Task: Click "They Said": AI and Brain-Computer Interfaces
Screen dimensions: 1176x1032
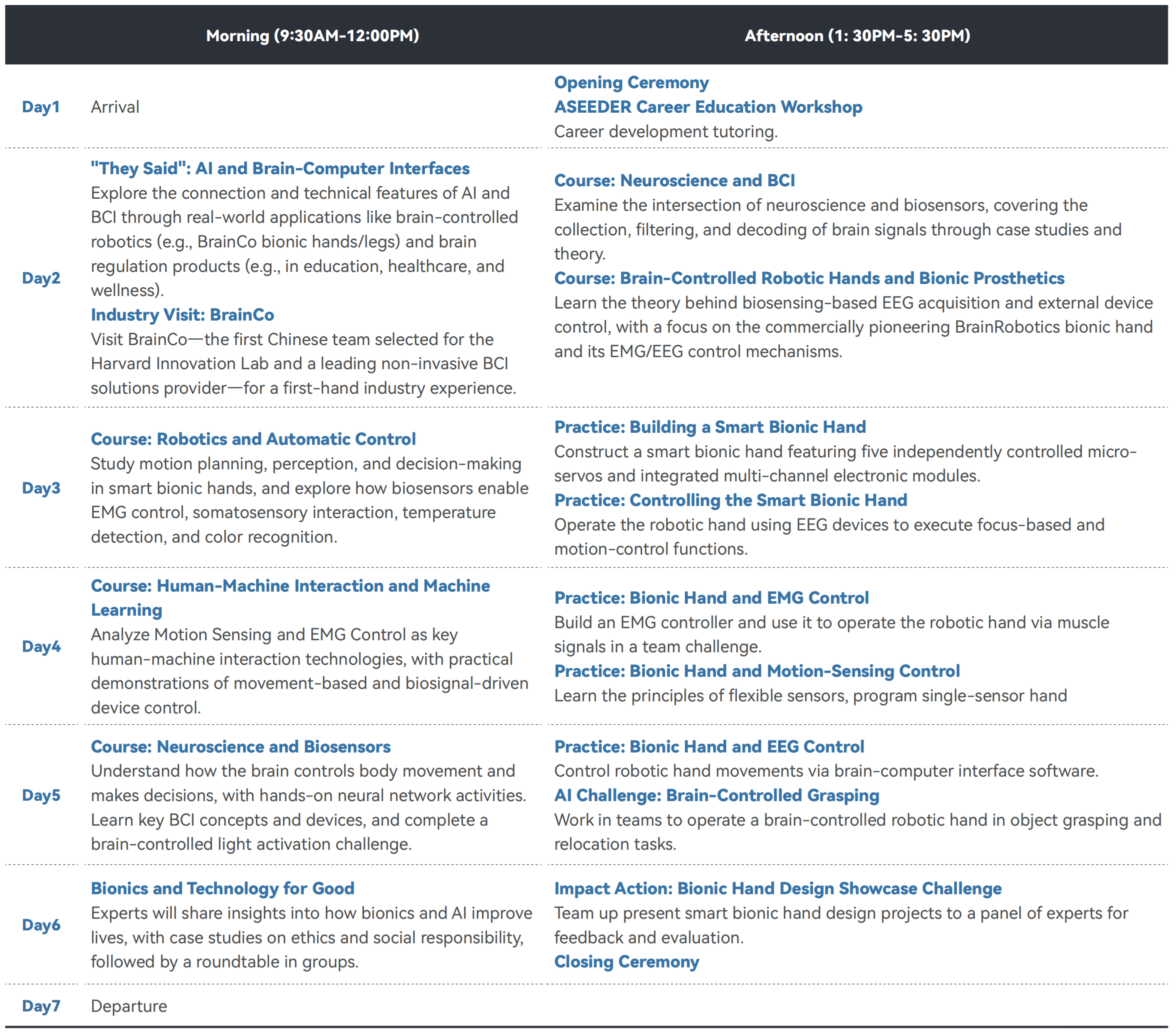Action: pyautogui.click(x=280, y=168)
